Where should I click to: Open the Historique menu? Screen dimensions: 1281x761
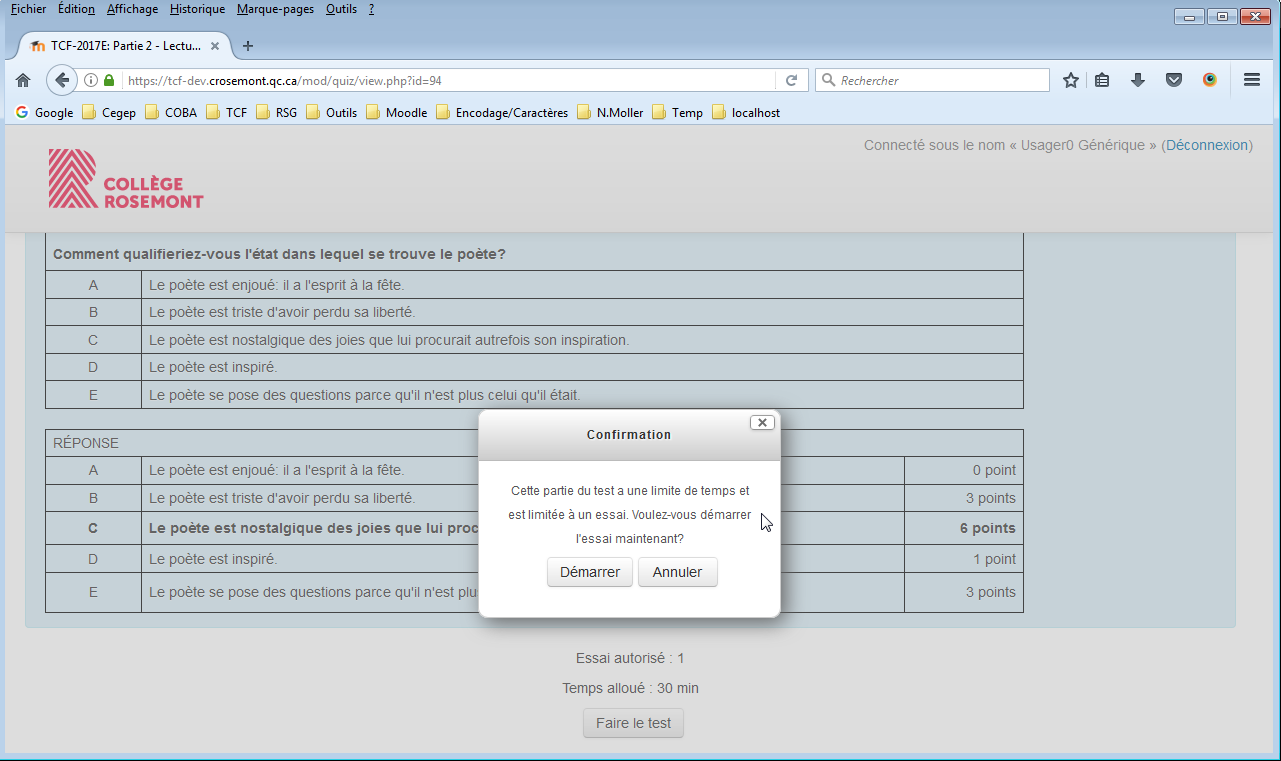click(x=197, y=9)
